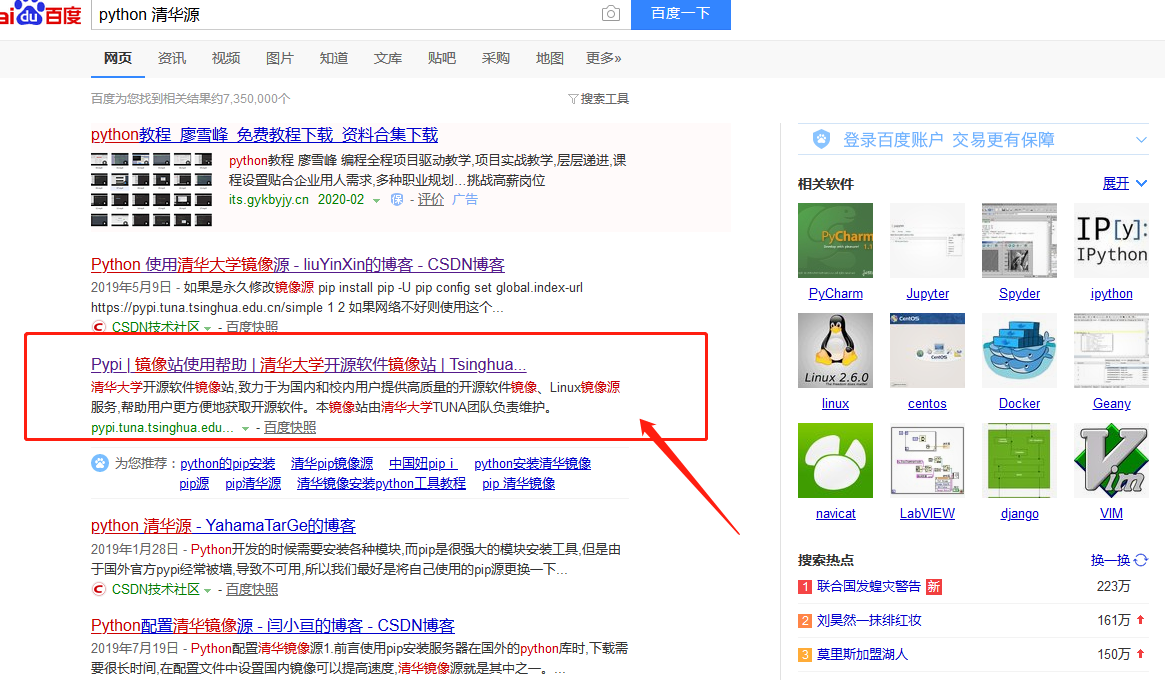The height and width of the screenshot is (680, 1165).
Task: Expand dropdown arrow after its.gykbyjy.cn 2020-02
Action: tap(377, 201)
